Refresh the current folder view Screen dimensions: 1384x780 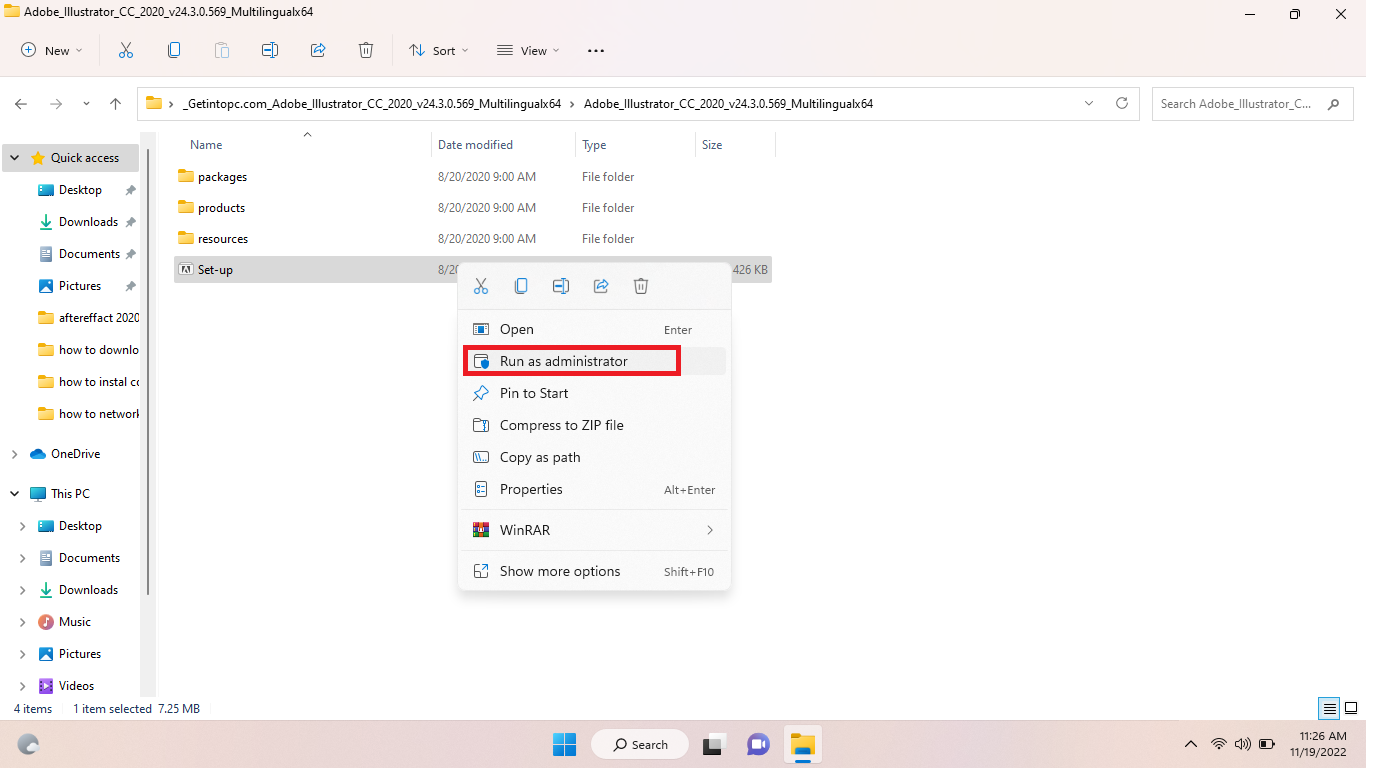pyautogui.click(x=1122, y=103)
